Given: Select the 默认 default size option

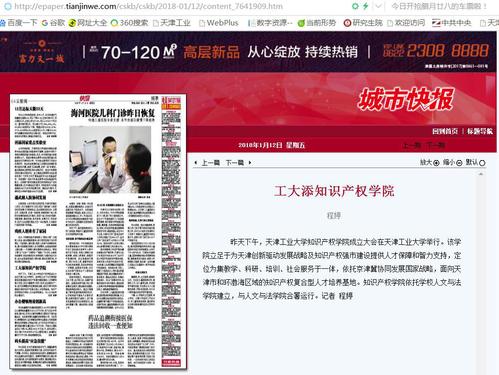Looking at the screenshot, I should click(x=475, y=162).
